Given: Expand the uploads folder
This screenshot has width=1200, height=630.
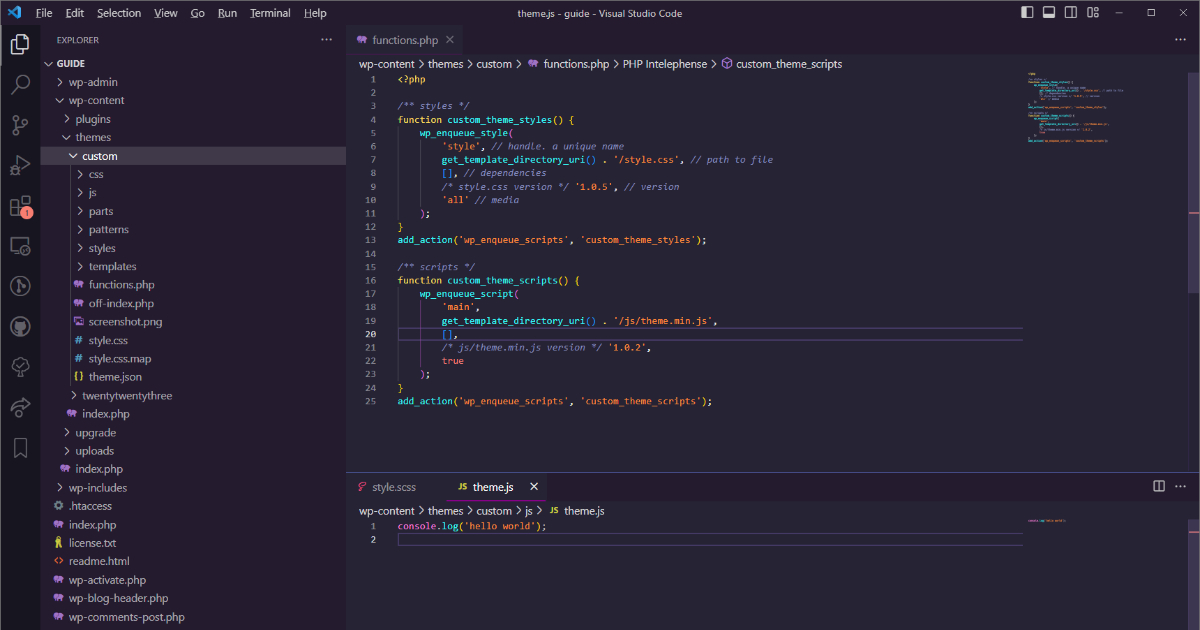Looking at the screenshot, I should 193,451.
